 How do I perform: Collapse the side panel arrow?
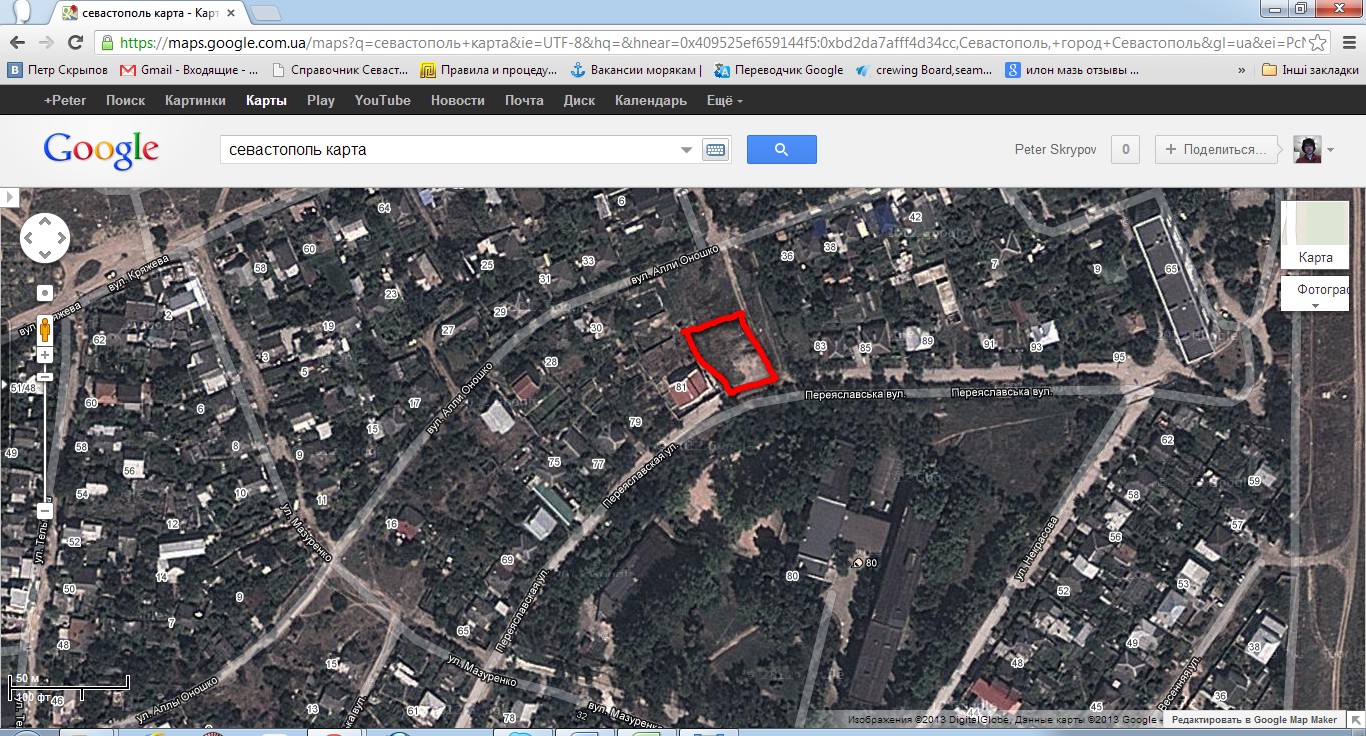pyautogui.click(x=10, y=198)
